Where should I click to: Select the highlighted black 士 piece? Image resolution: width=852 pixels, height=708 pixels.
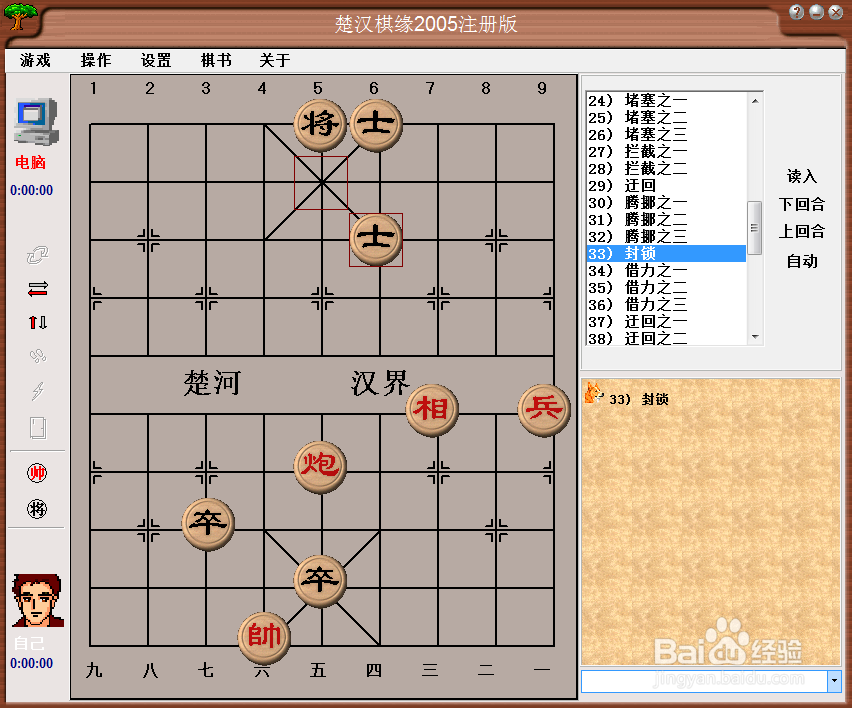tap(376, 240)
